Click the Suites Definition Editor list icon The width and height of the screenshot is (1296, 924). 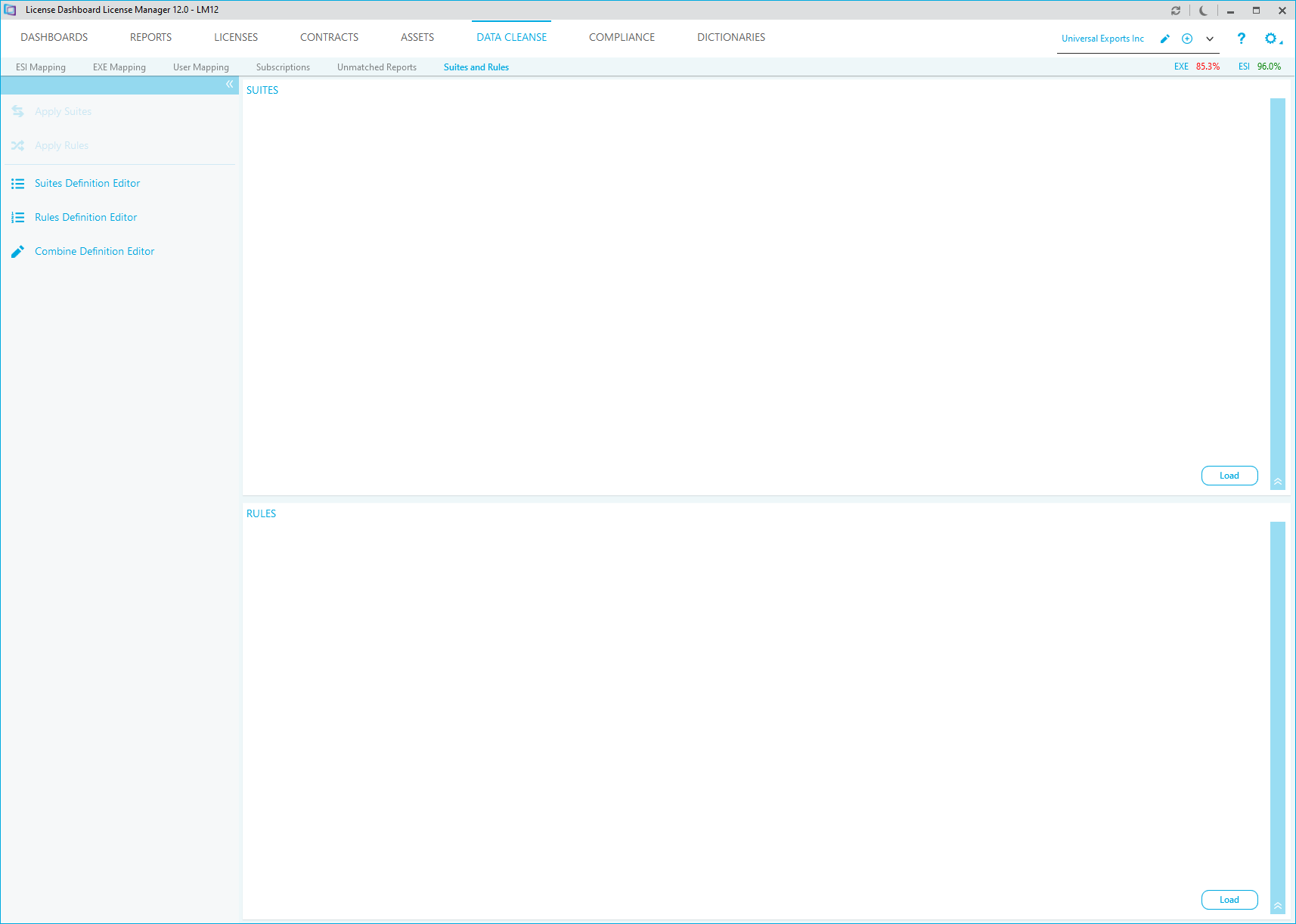point(18,184)
